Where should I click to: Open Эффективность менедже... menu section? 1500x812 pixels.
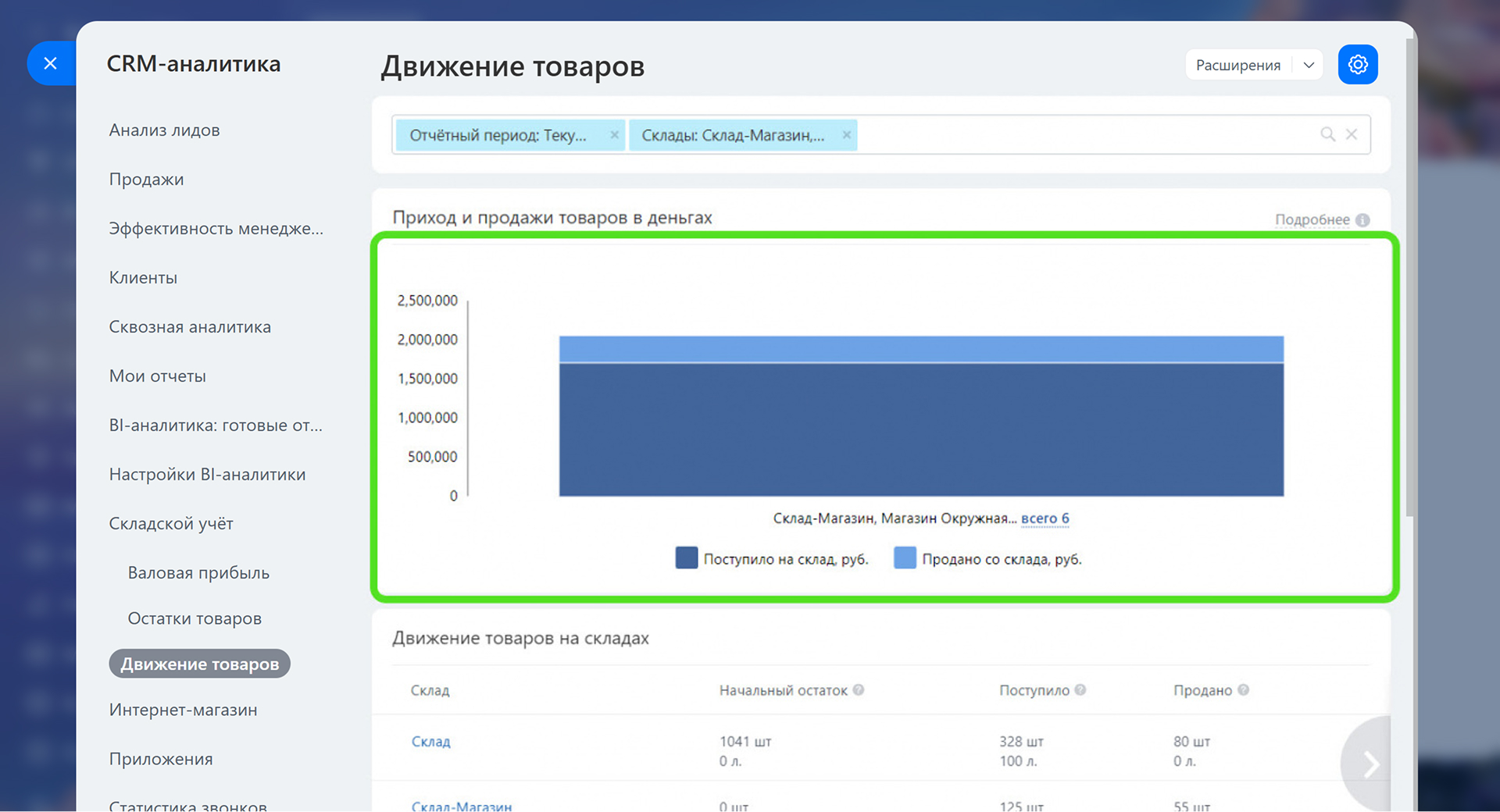pos(216,229)
